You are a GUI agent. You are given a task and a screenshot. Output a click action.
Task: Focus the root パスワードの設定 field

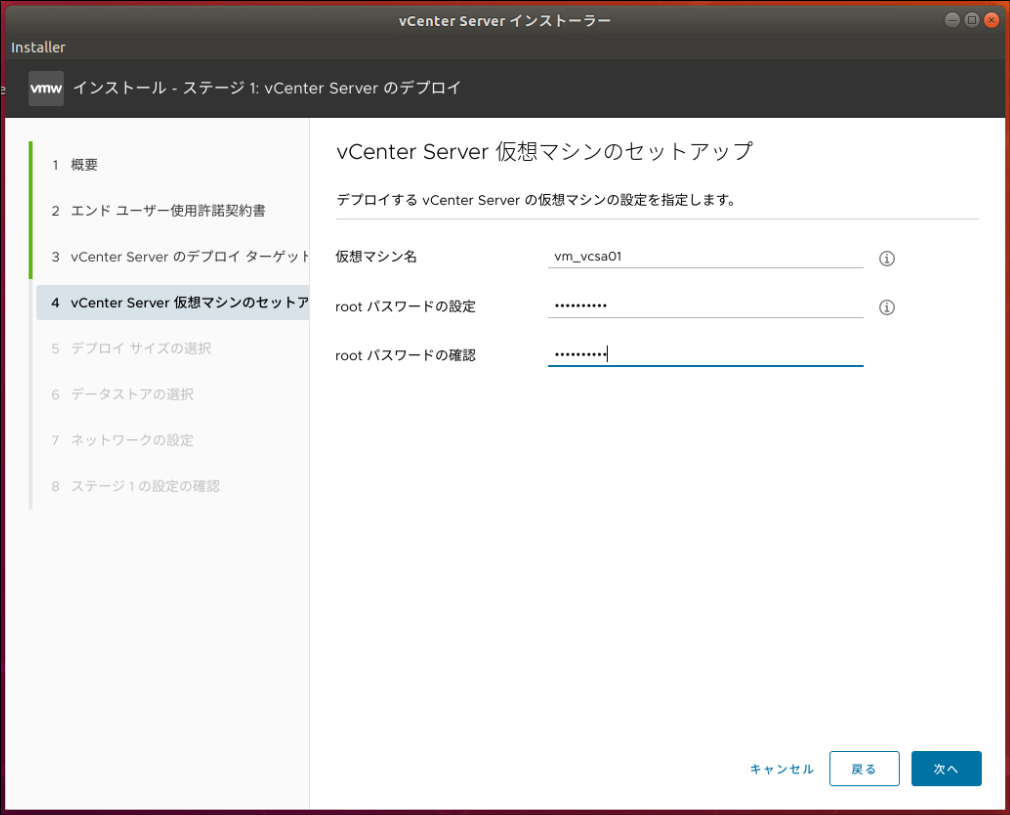[705, 305]
